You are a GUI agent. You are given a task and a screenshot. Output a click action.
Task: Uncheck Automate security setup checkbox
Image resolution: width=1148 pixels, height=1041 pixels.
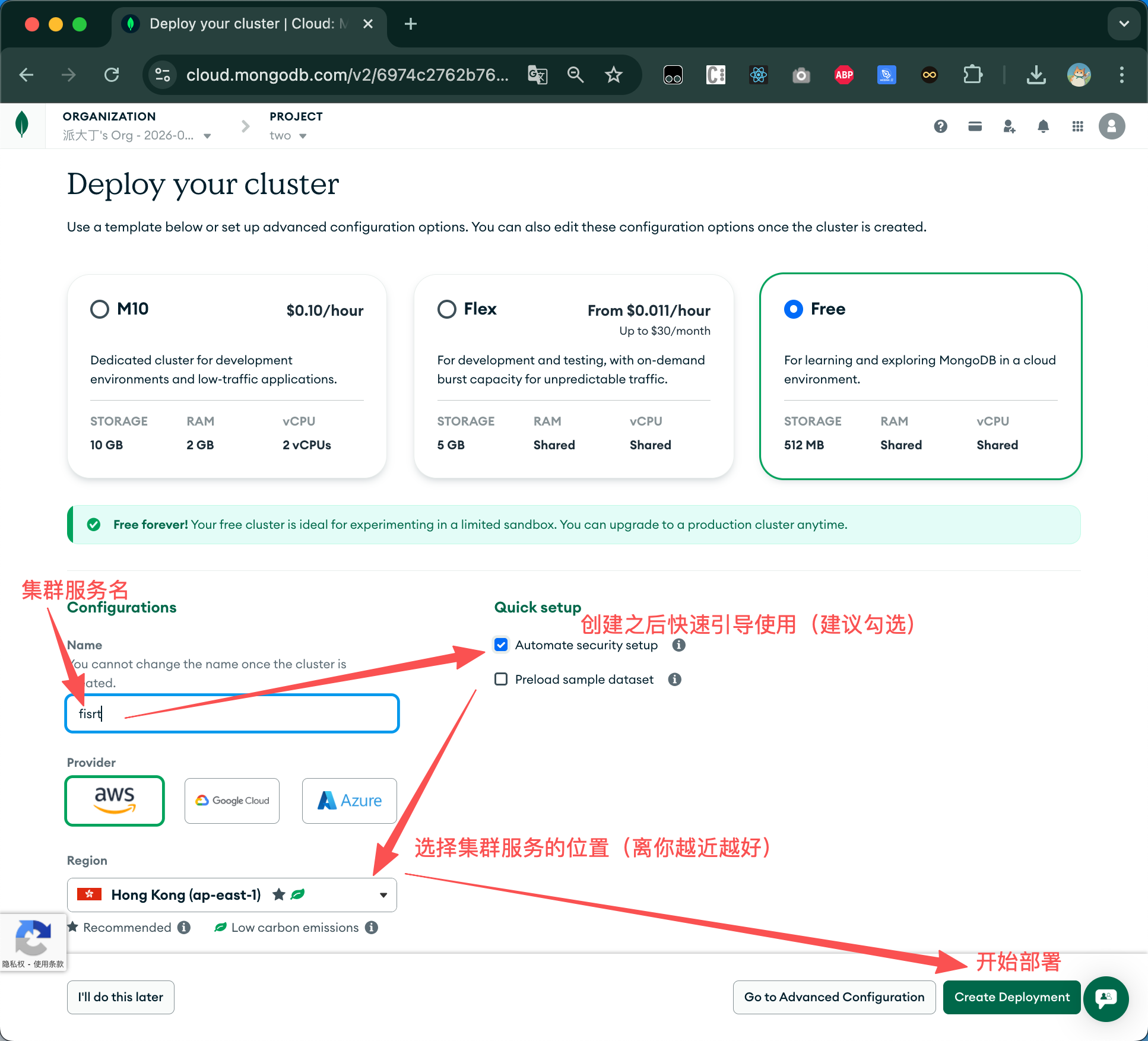click(x=501, y=645)
